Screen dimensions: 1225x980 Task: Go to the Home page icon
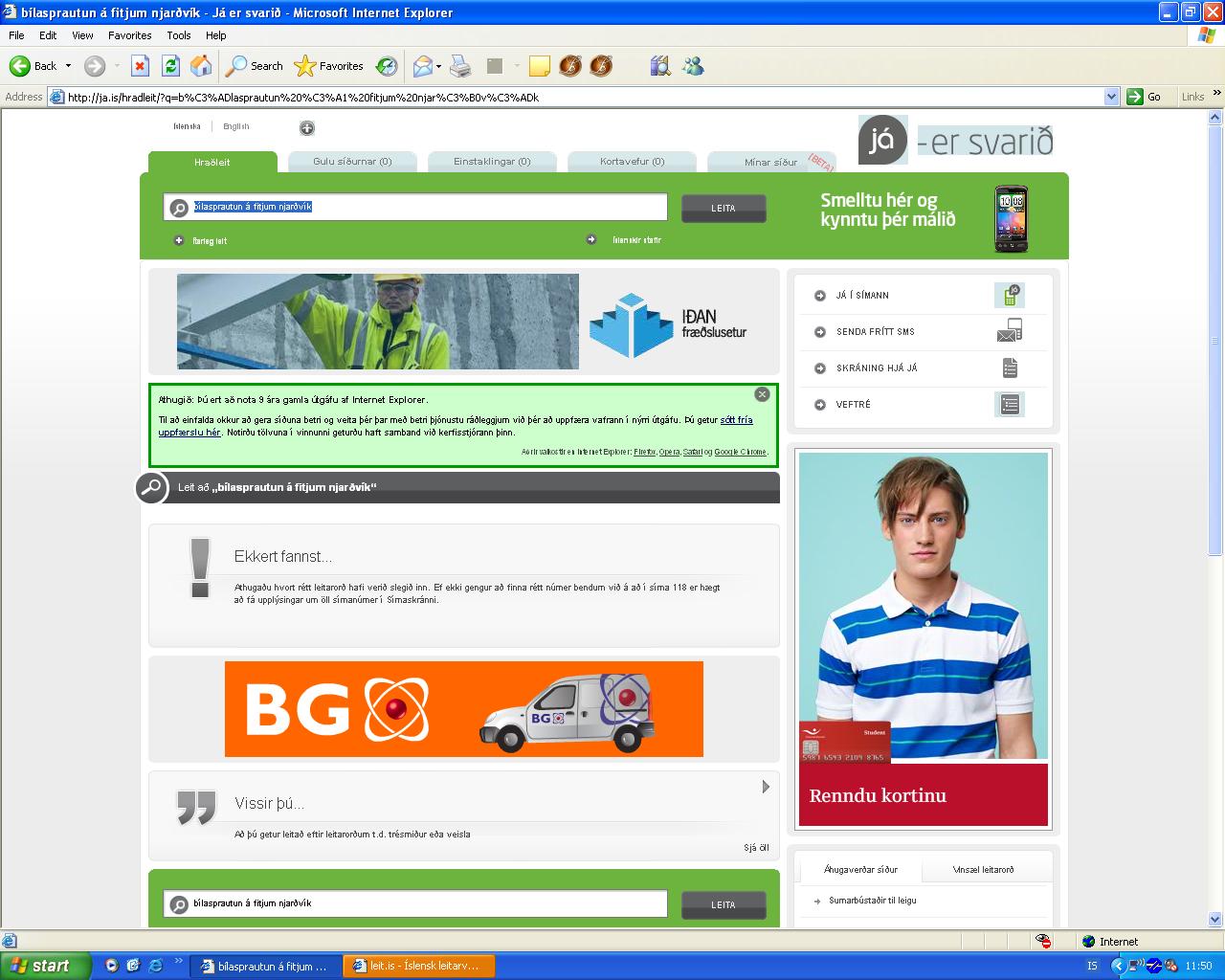201,66
